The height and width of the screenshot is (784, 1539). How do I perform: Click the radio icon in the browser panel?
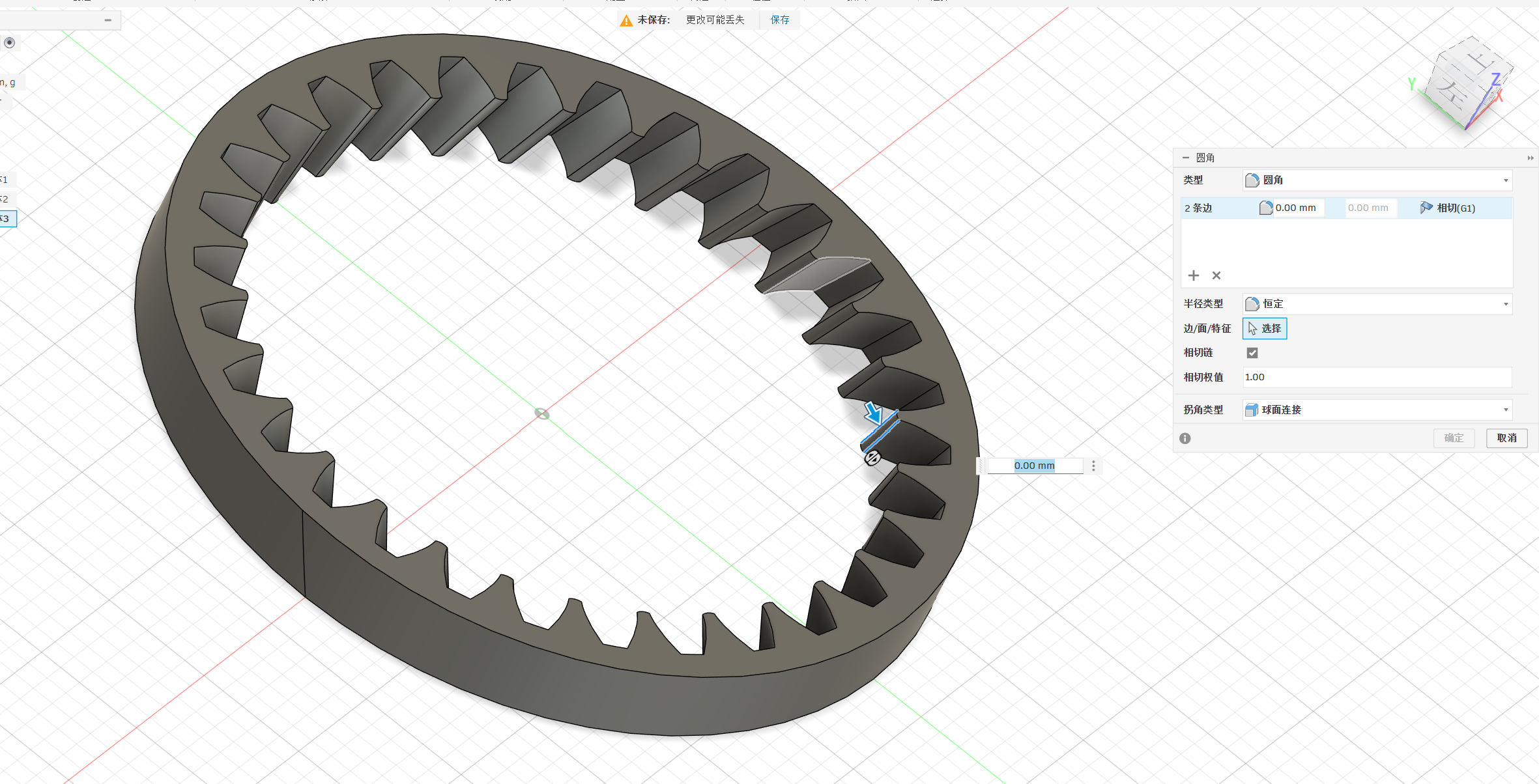10,43
